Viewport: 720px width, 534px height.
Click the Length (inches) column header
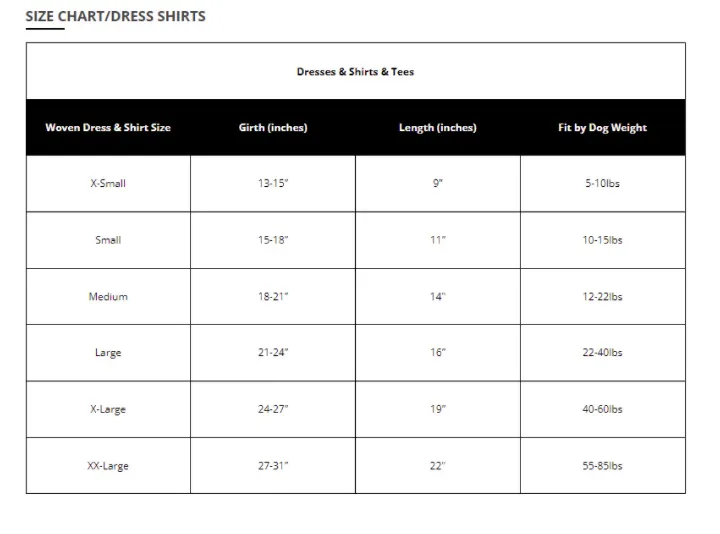coord(438,128)
